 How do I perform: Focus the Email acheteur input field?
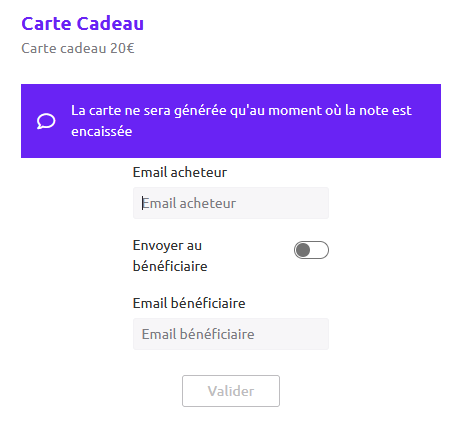pos(231,203)
